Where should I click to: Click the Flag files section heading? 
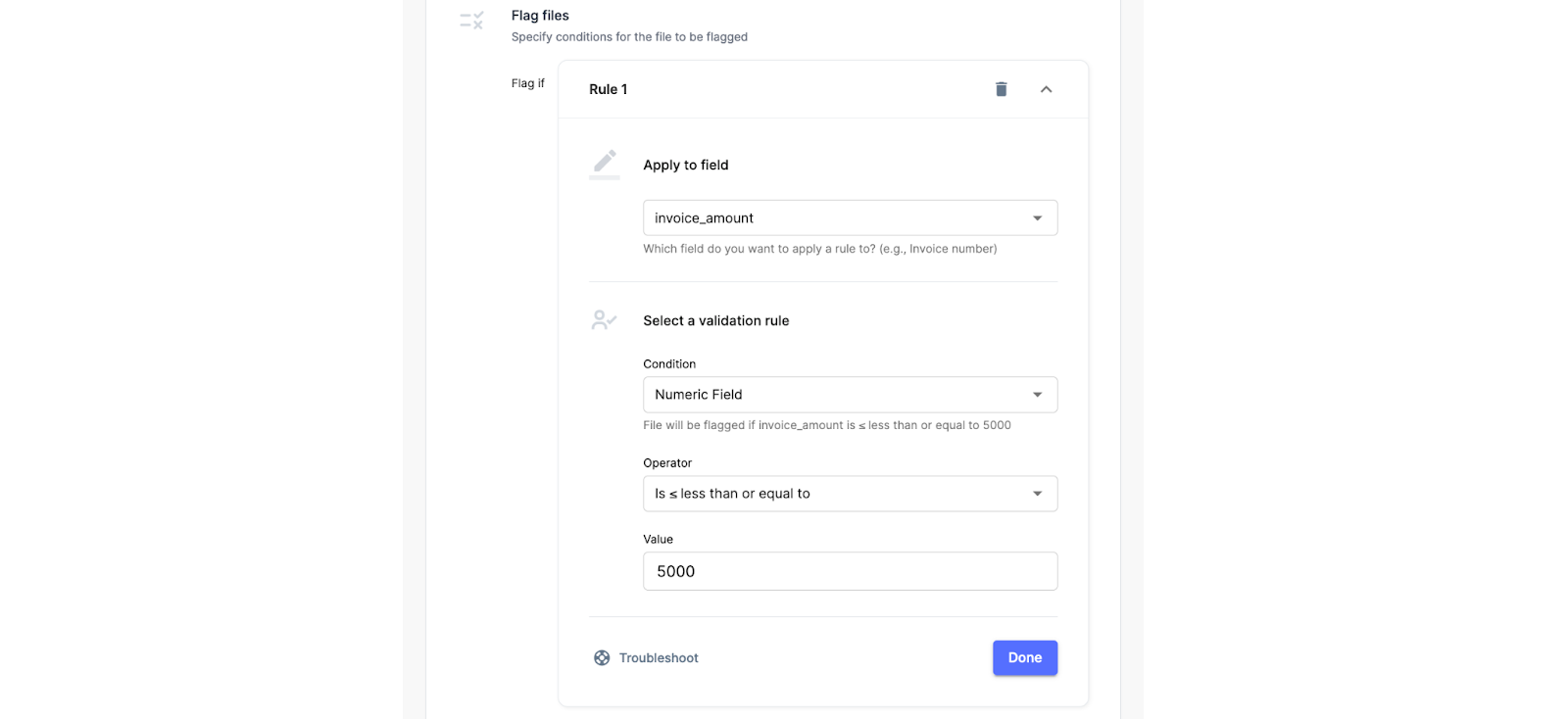click(x=540, y=16)
